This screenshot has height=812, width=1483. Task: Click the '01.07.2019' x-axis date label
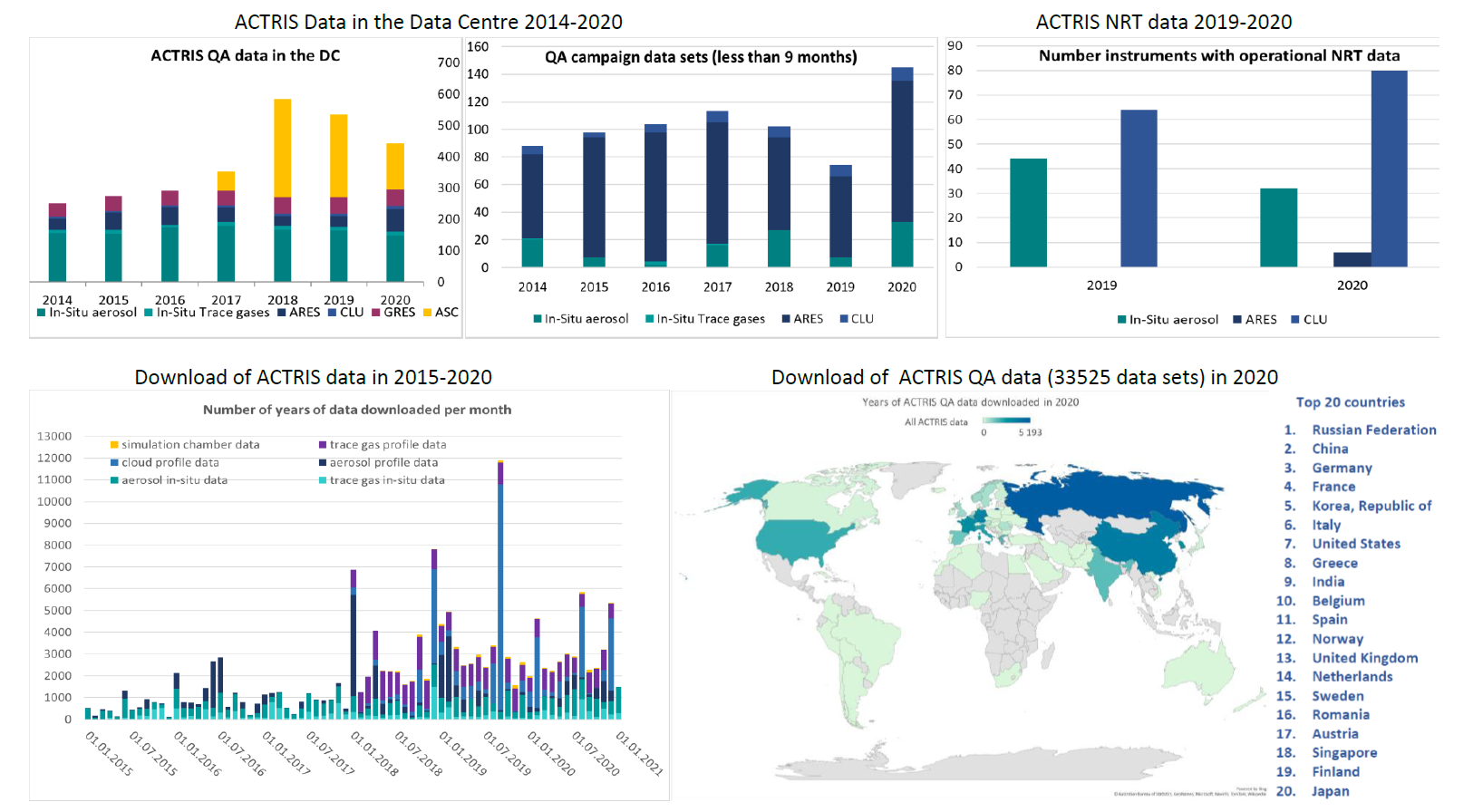[508, 754]
